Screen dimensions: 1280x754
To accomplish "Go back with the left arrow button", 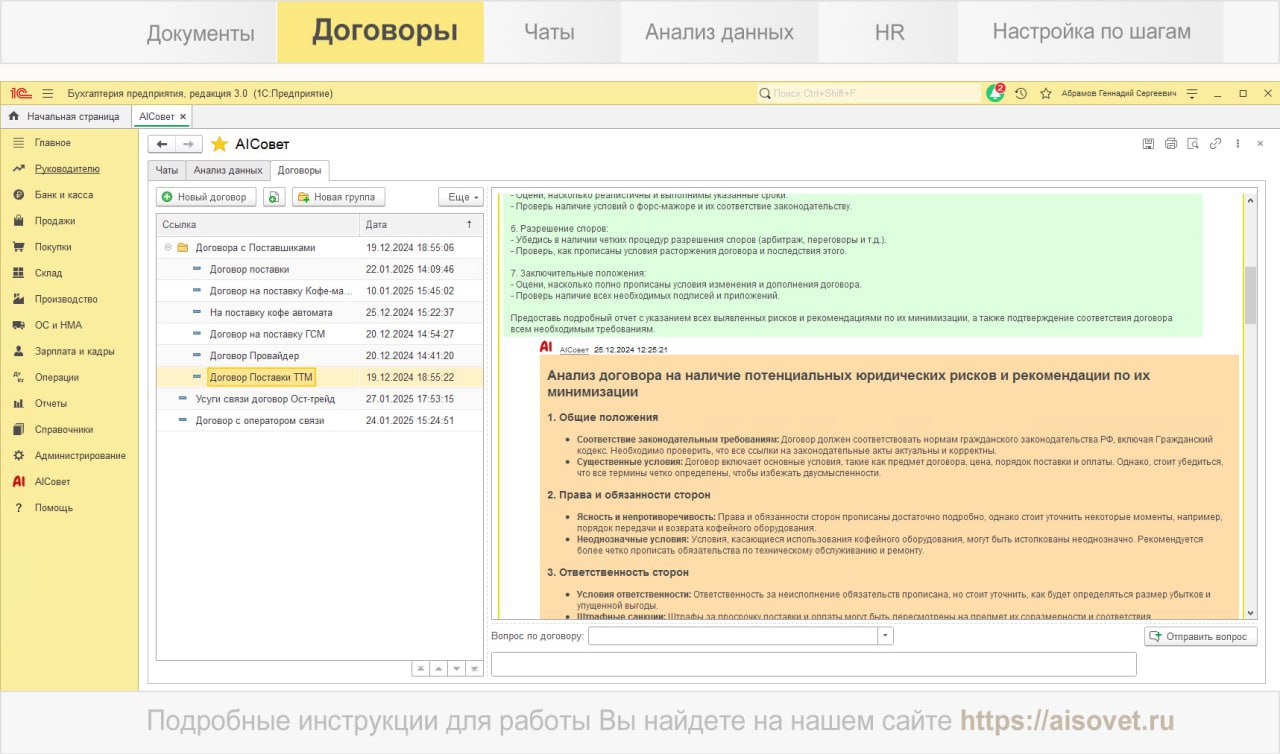I will [x=162, y=144].
